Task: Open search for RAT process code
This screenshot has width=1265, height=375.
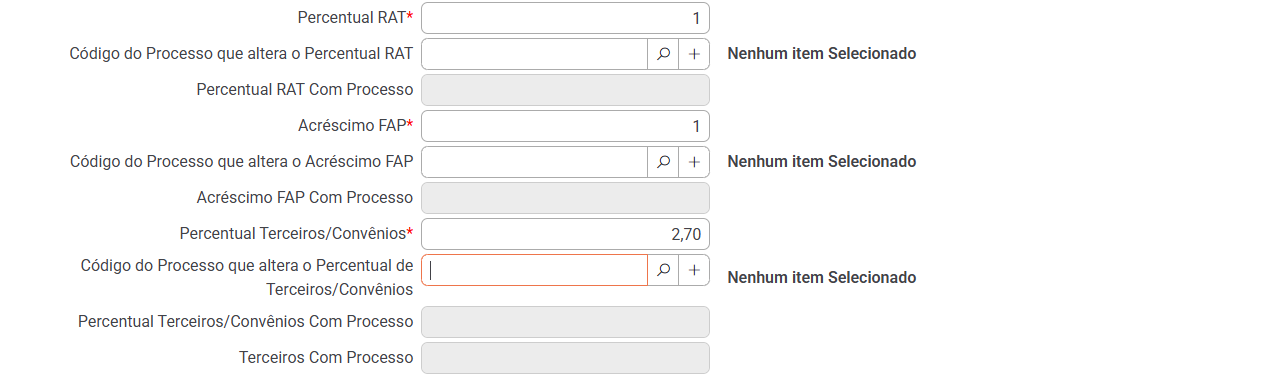Action: (x=663, y=54)
